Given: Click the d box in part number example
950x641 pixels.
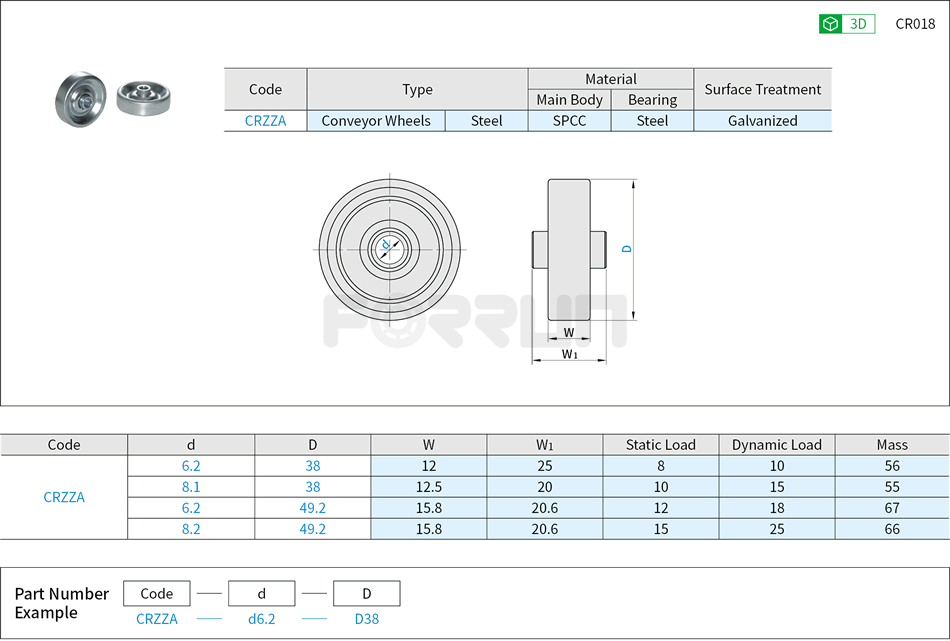Looking at the screenshot, I should click(x=261, y=593).
